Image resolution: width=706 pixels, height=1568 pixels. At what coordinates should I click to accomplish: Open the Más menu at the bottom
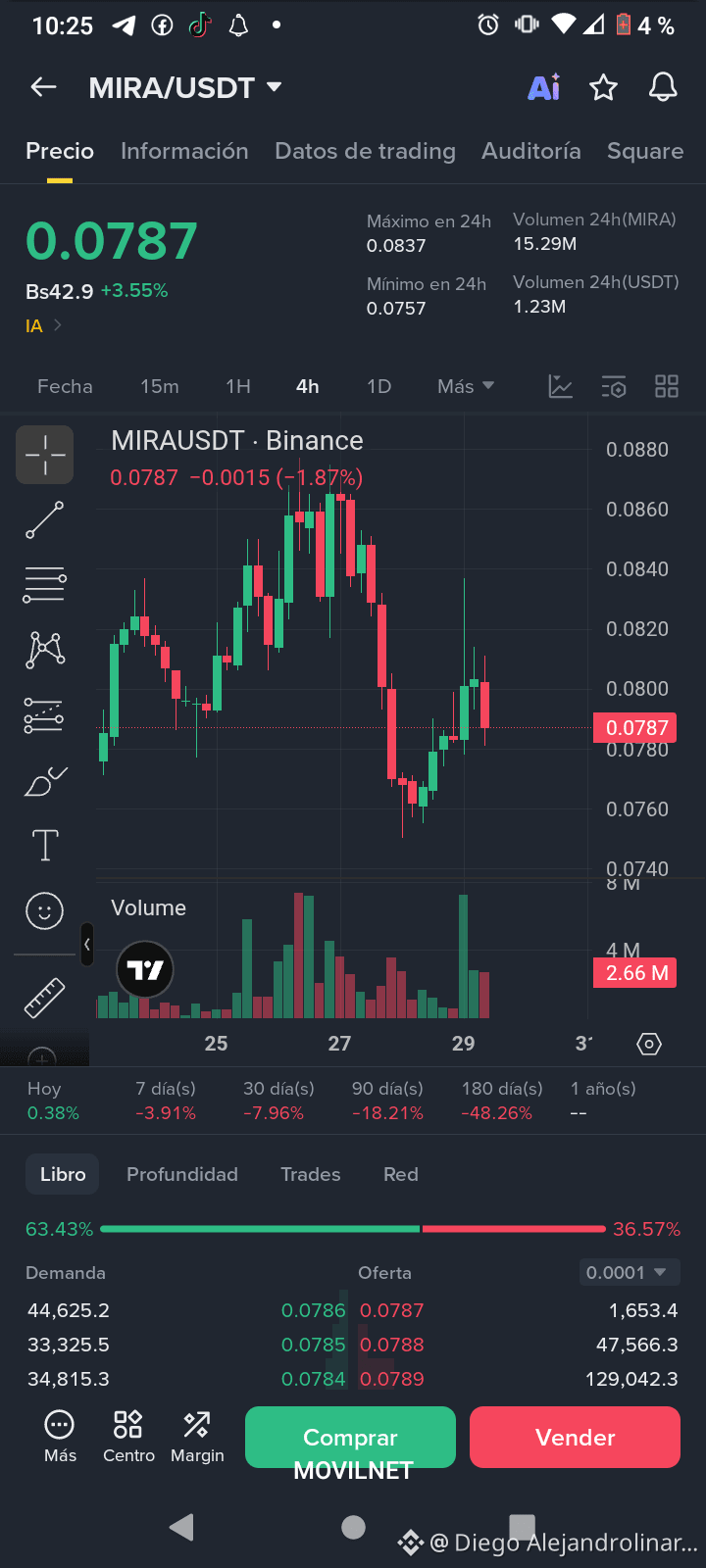(x=60, y=1437)
